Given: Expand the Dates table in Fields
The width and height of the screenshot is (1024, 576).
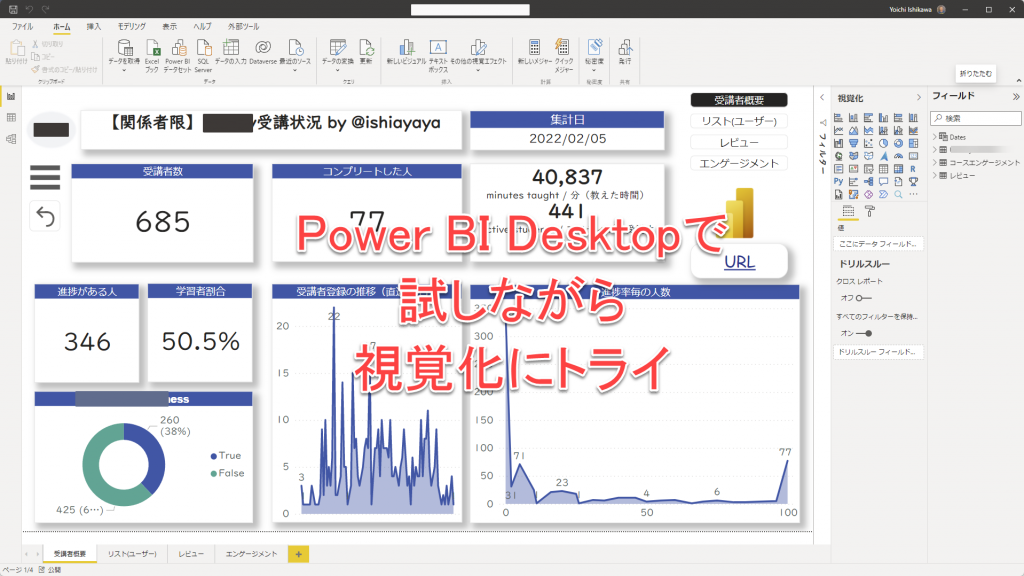Looking at the screenshot, I should (x=935, y=136).
